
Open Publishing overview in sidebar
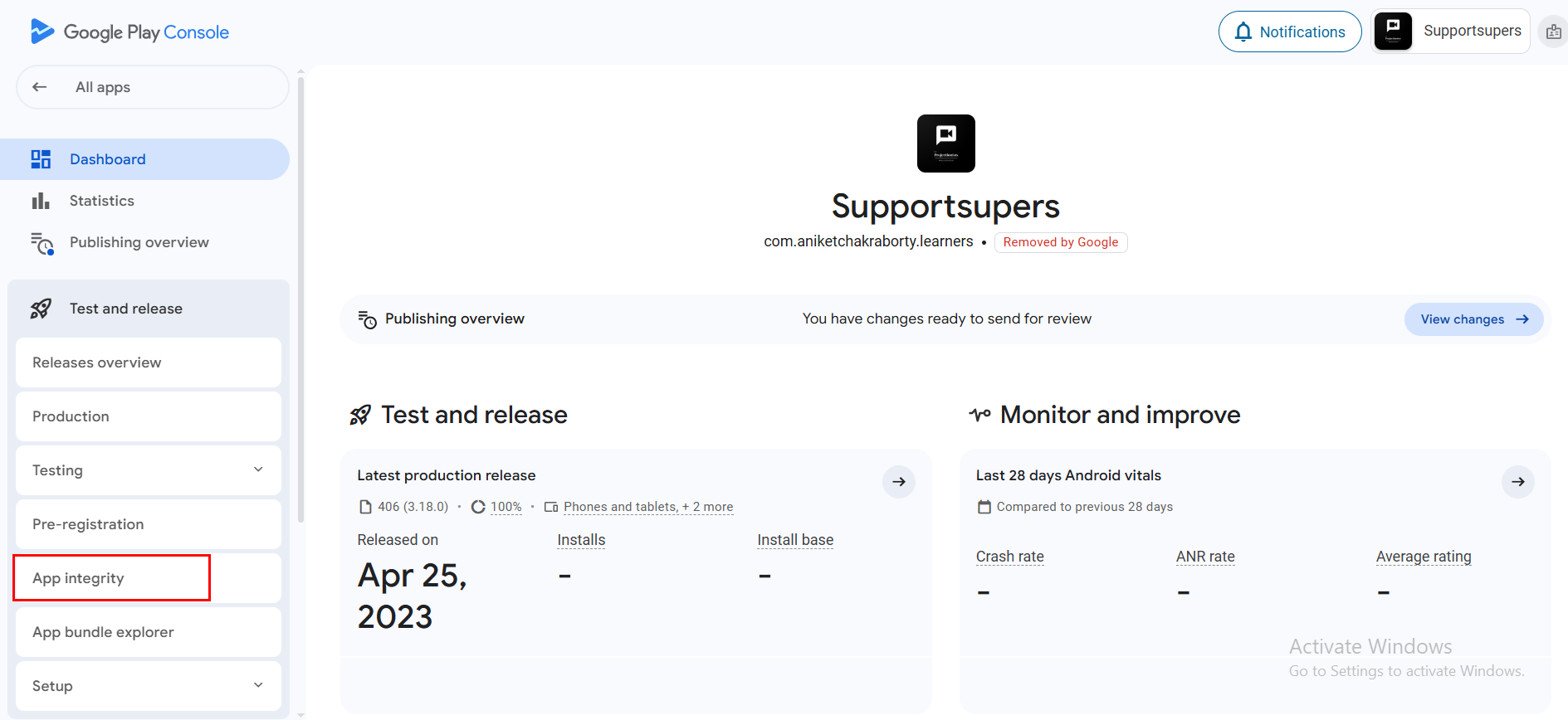[139, 242]
